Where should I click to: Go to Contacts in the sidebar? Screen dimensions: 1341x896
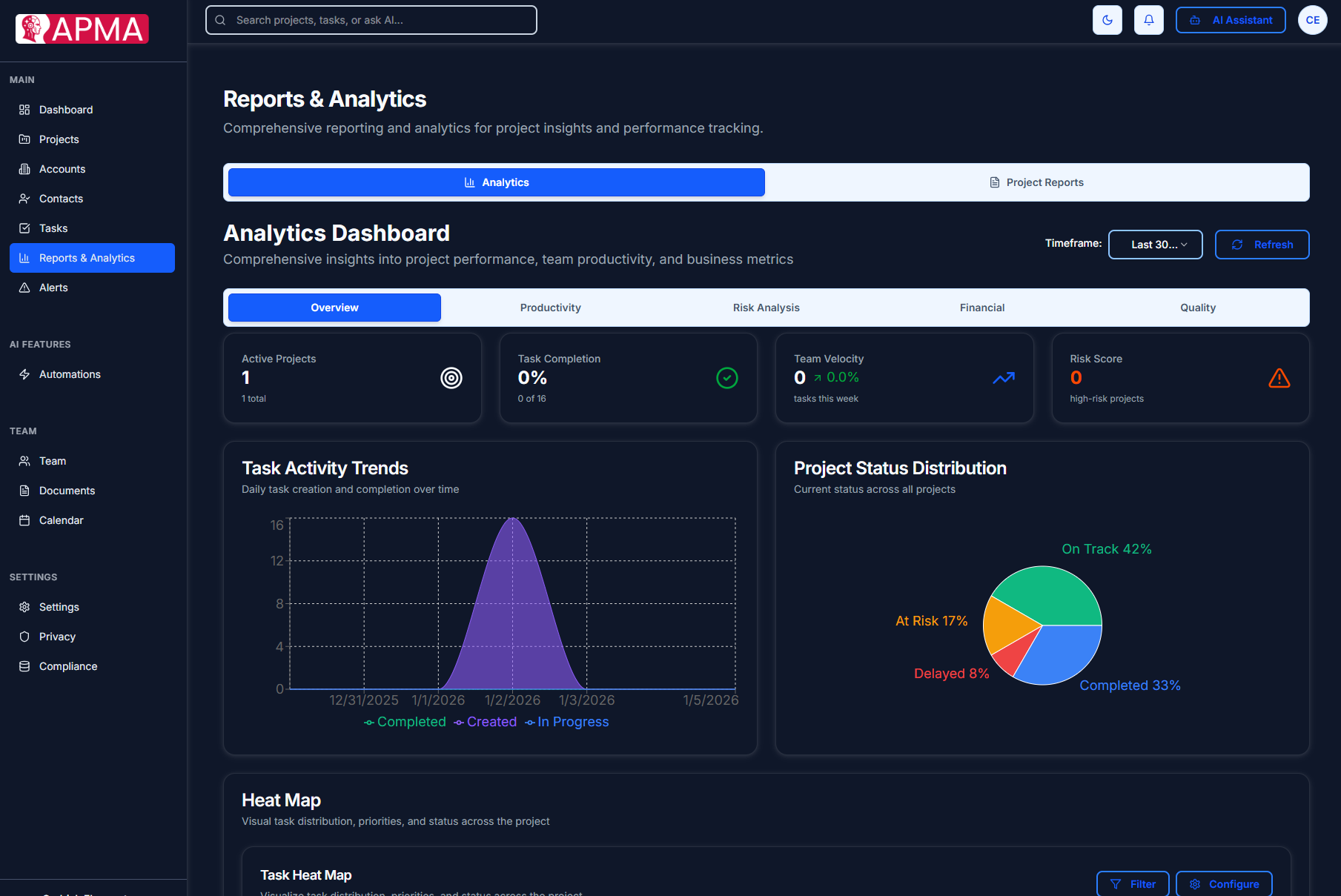coord(61,198)
